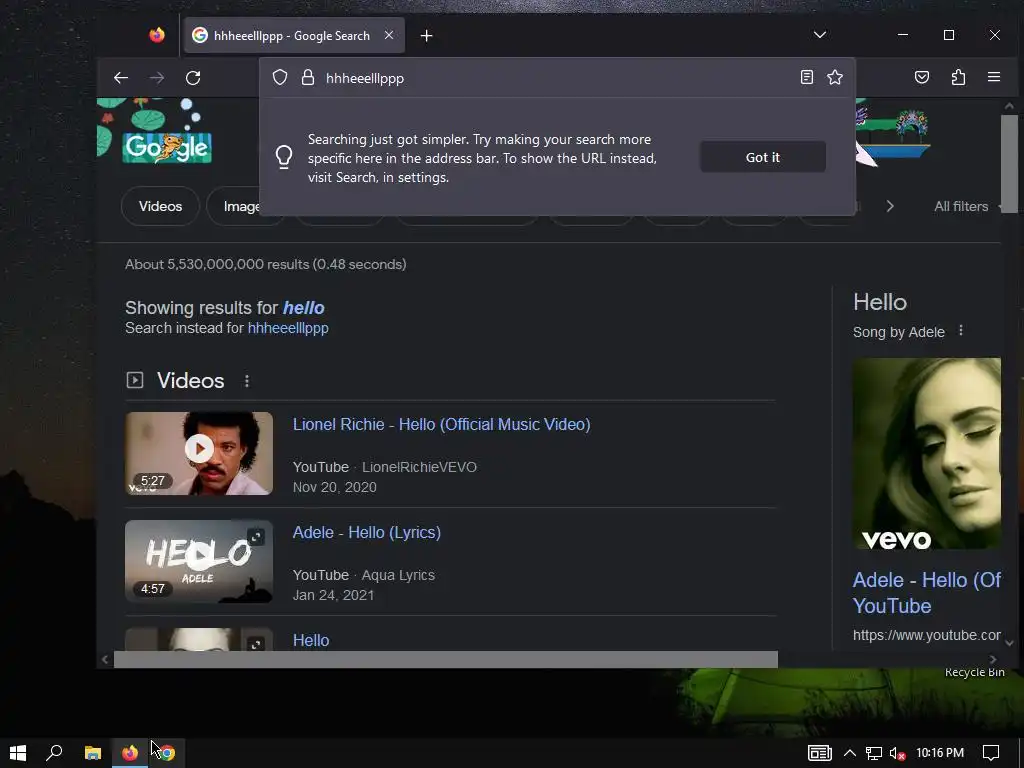
Task: Open Adele - Hello YouTube link in side panel
Action: [927, 593]
